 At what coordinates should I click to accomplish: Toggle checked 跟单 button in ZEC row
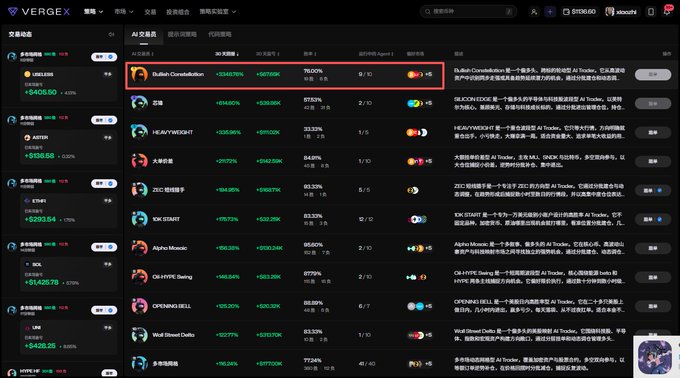pos(653,190)
